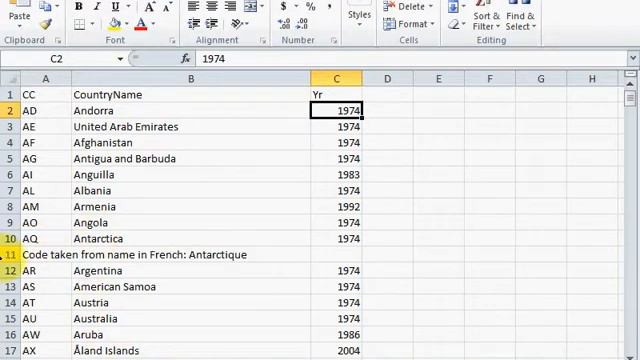Apply Comma Style format

329,6
